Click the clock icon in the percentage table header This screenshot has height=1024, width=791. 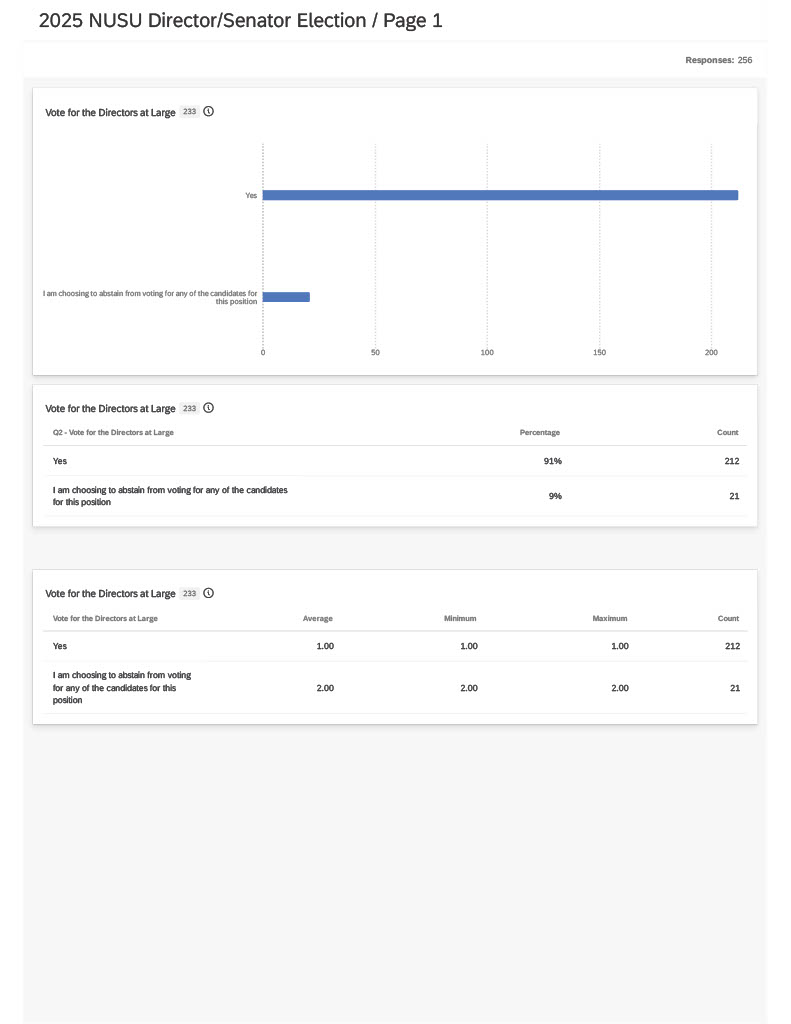208,408
